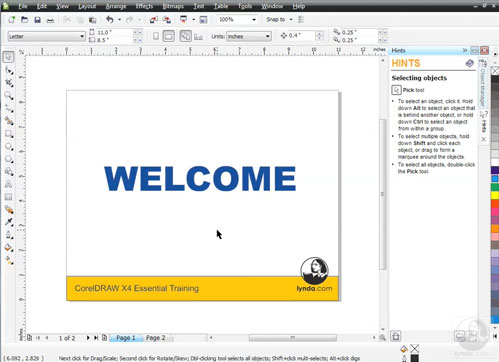Select the Pick tool in the toolbox
This screenshot has width=499, height=362.
pos(9,57)
